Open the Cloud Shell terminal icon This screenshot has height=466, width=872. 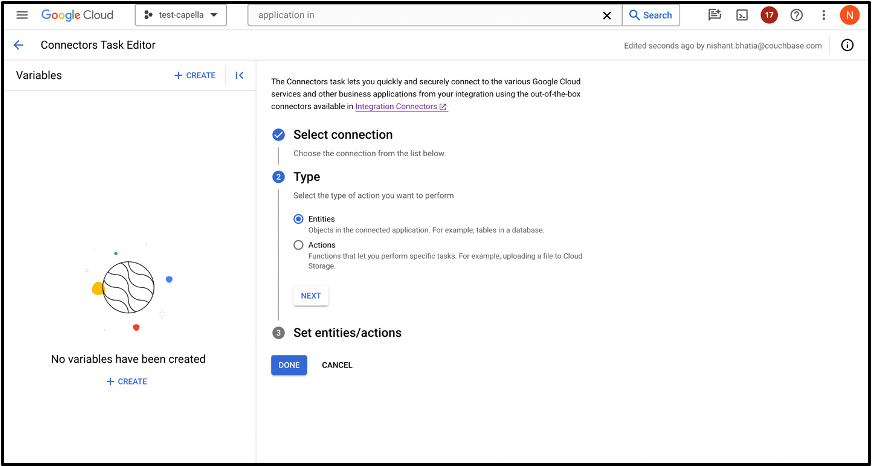point(742,15)
